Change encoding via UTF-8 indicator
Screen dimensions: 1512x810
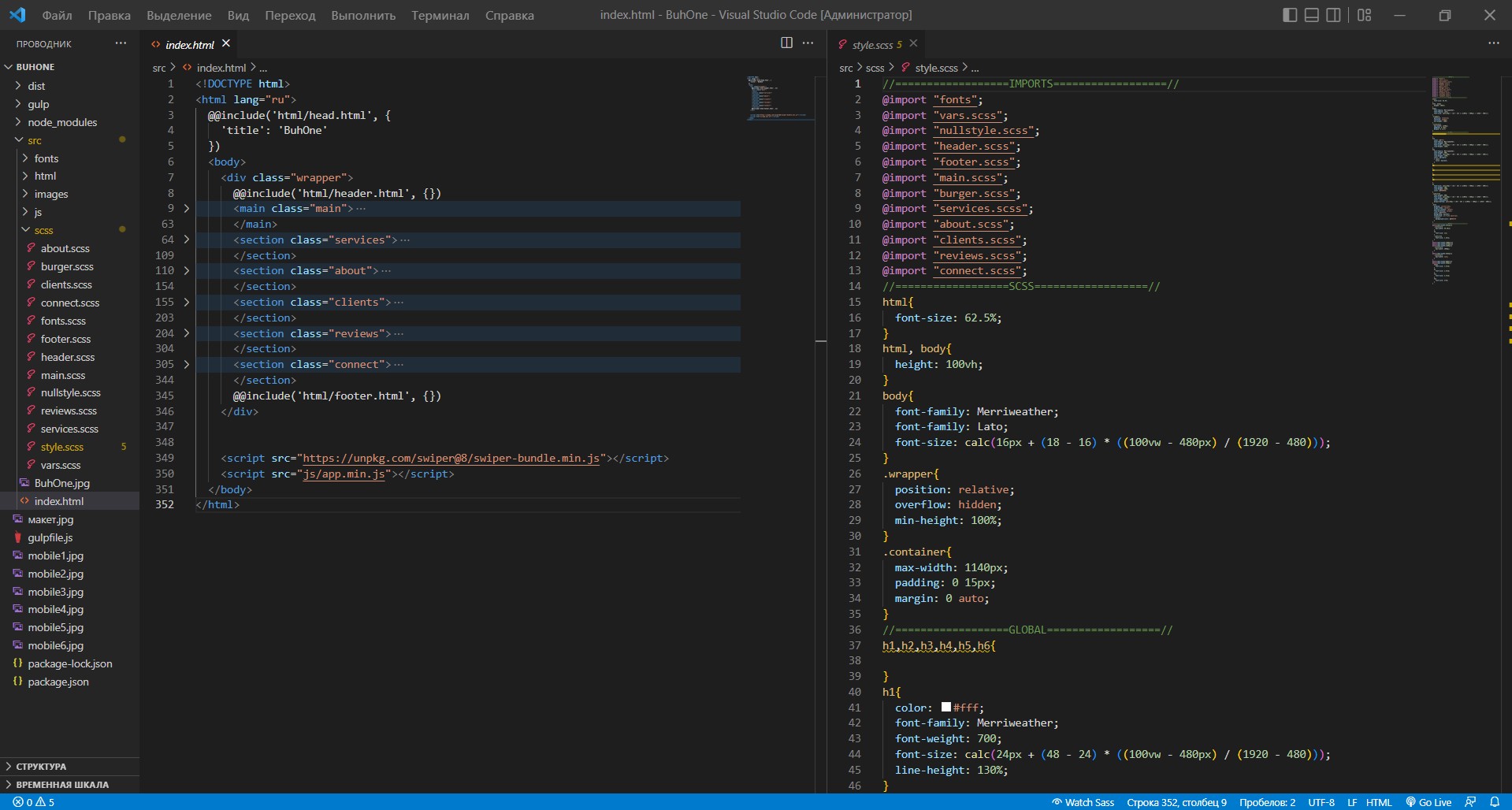[1321, 802]
